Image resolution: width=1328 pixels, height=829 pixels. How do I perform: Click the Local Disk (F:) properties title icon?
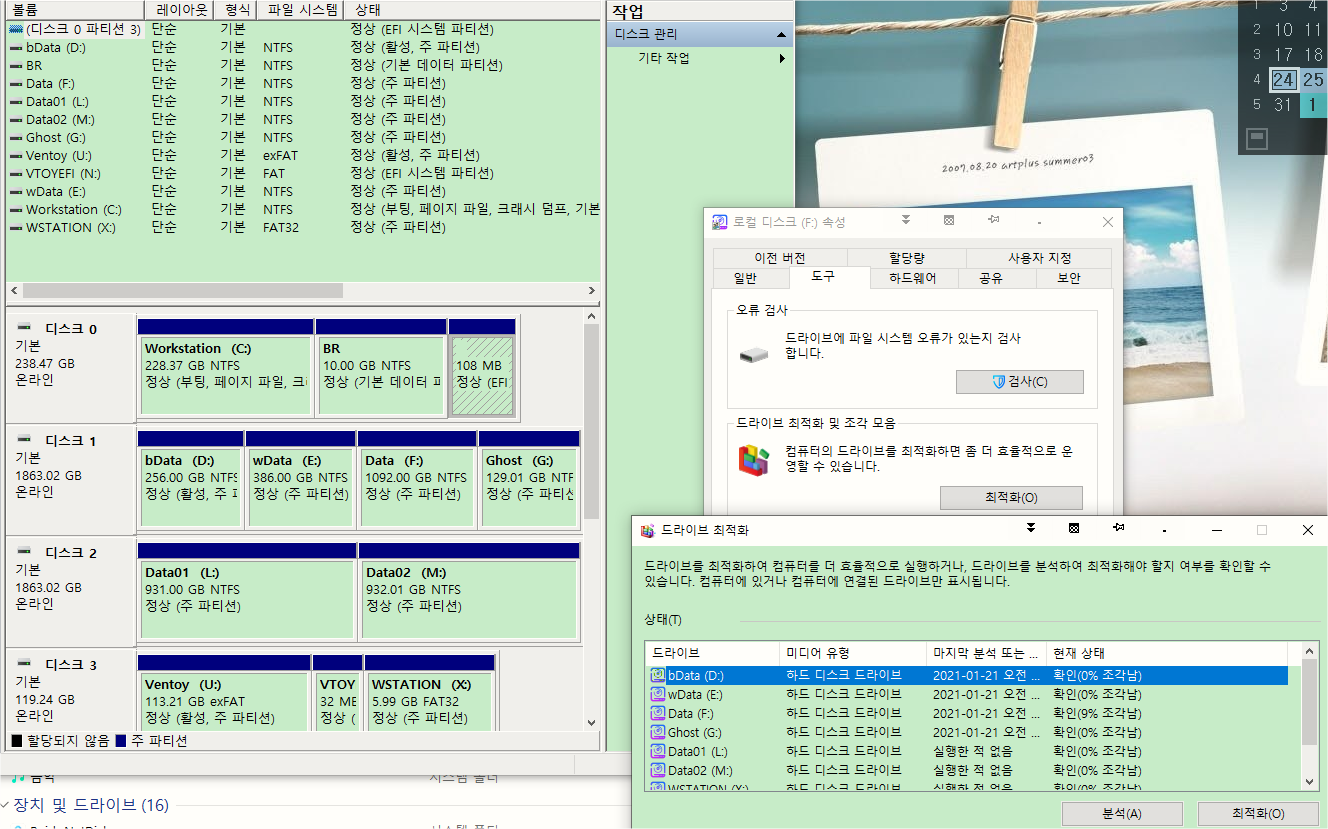719,222
